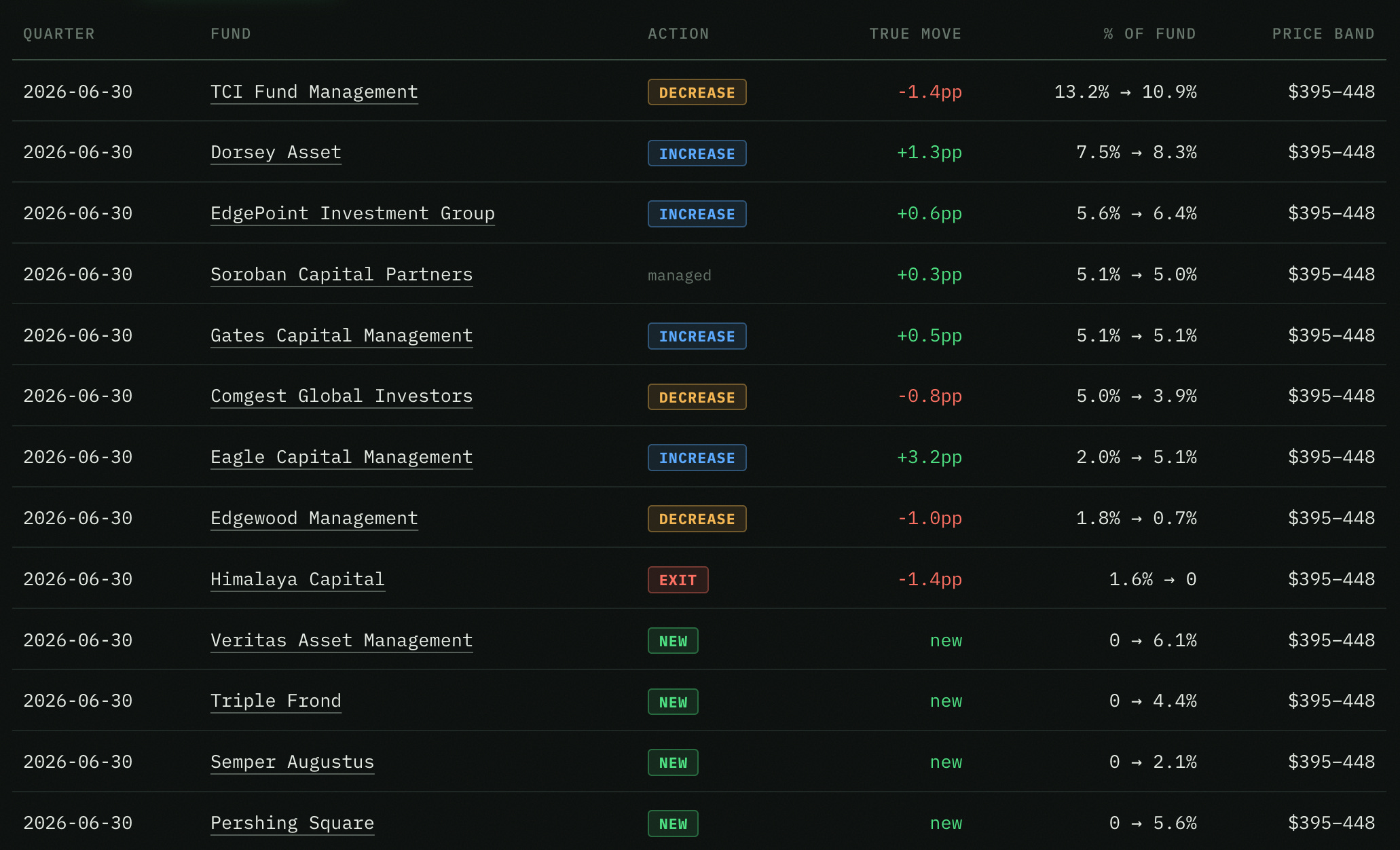Click the Triple Frond fund link
Screen dimensions: 1400x850
pyautogui.click(x=276, y=701)
